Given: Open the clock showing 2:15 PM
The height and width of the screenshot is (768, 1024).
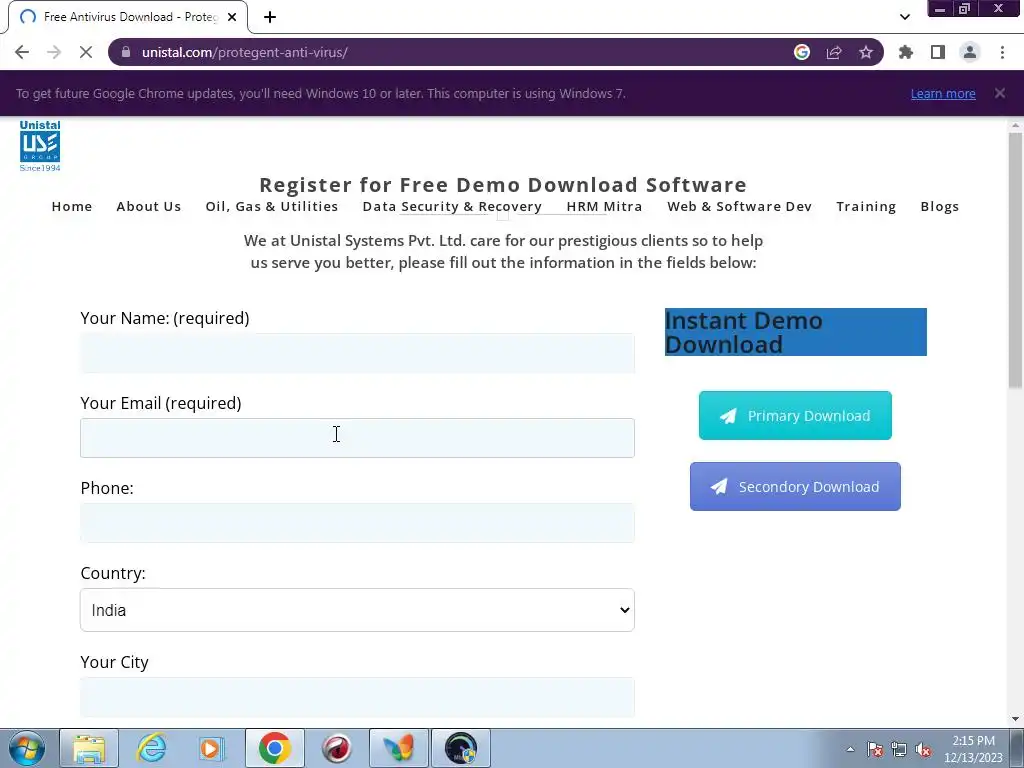Looking at the screenshot, I should (x=973, y=749).
